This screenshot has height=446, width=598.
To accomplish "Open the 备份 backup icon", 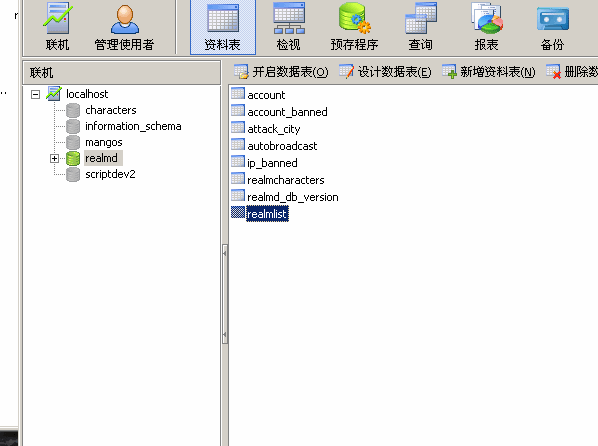I will pyautogui.click(x=552, y=27).
